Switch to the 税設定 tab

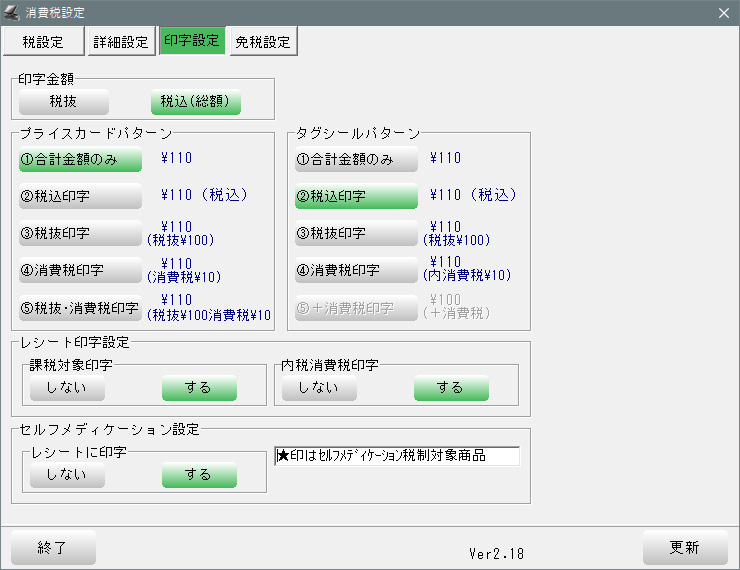point(44,41)
